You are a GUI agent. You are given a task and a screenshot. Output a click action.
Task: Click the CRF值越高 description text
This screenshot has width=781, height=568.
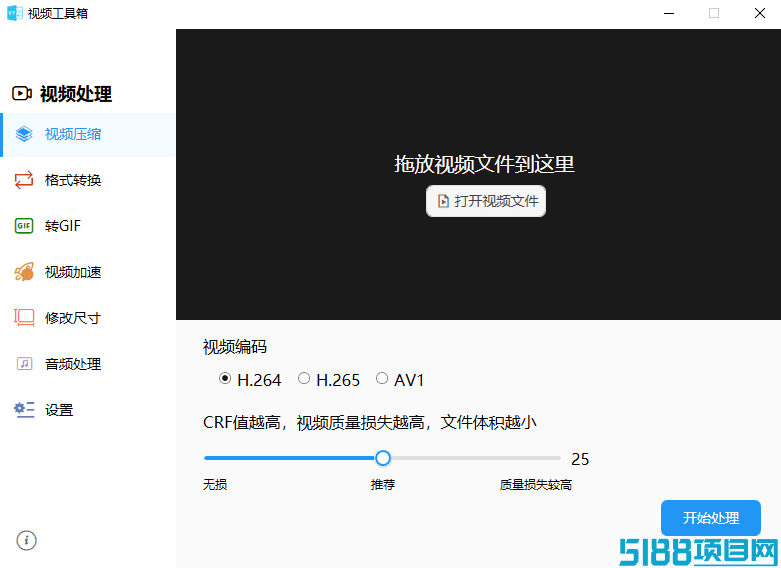point(369,423)
